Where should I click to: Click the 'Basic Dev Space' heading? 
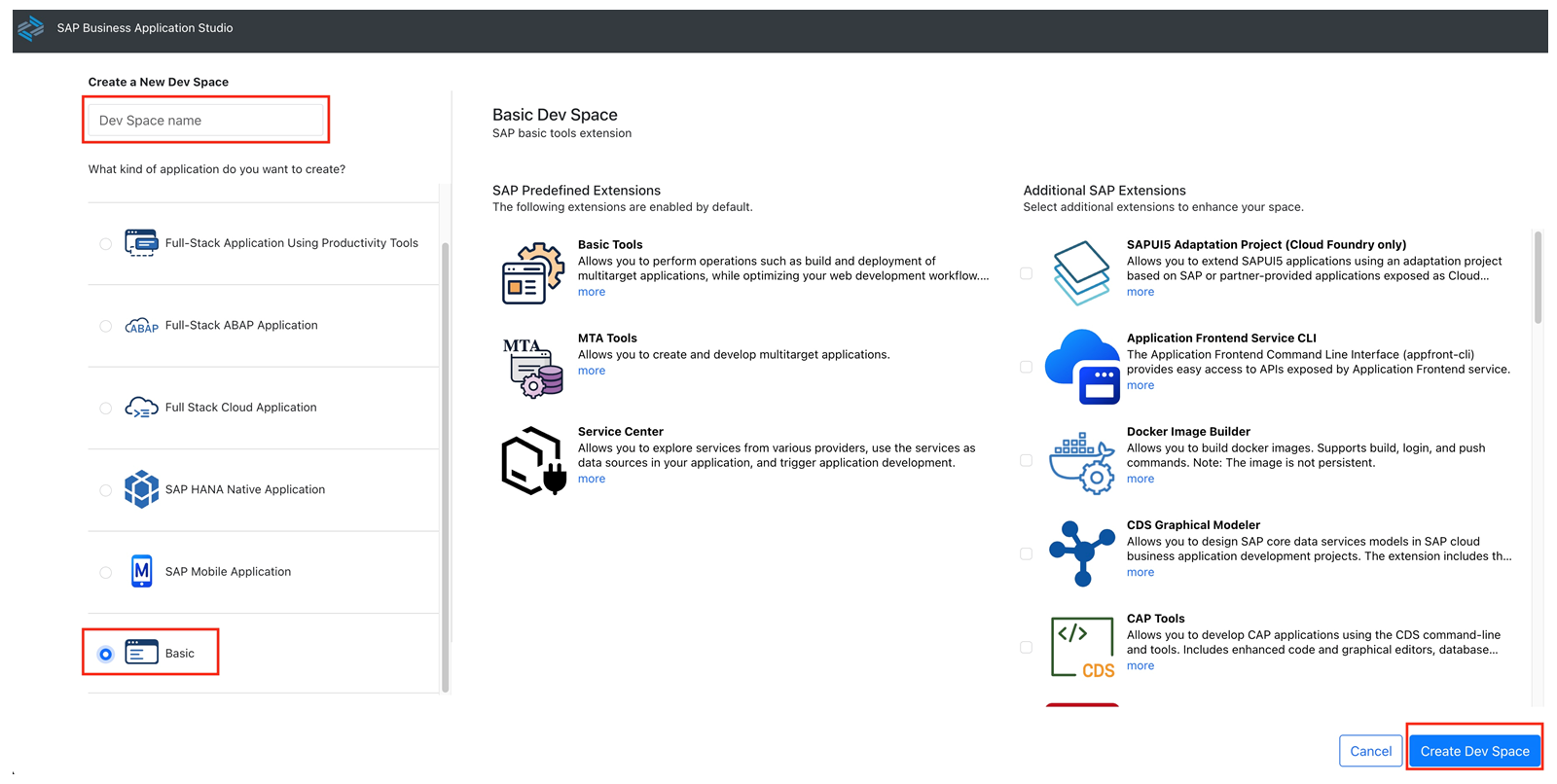(x=555, y=115)
